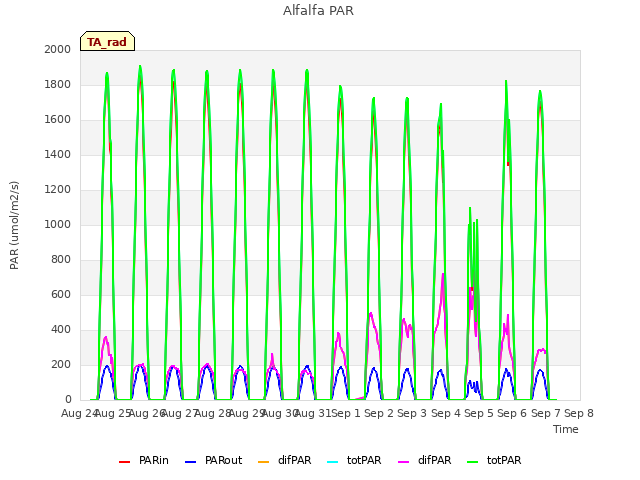The height and width of the screenshot is (480, 640).
Task: Click the Sep 3 x-axis tick label
Action: click(412, 413)
